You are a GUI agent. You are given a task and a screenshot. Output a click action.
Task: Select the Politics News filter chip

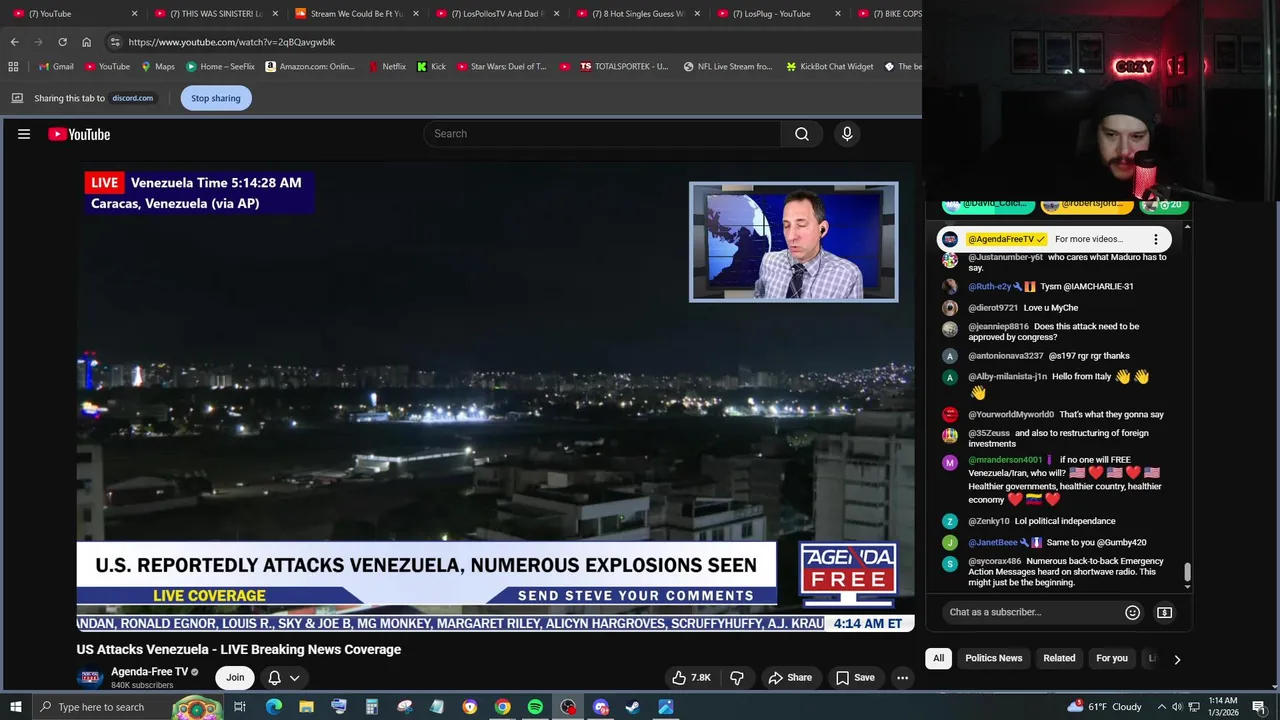[993, 658]
